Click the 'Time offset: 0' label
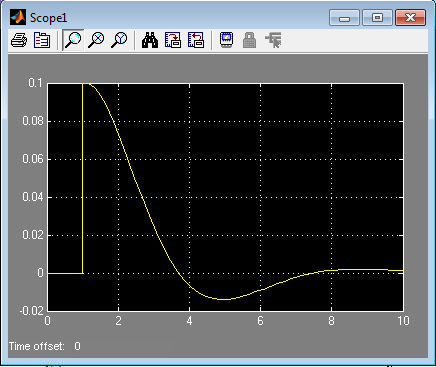This screenshot has width=436, height=367. [45, 346]
